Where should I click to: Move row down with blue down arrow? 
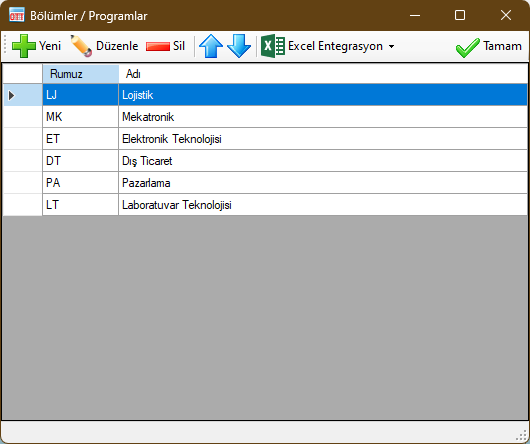(239, 46)
